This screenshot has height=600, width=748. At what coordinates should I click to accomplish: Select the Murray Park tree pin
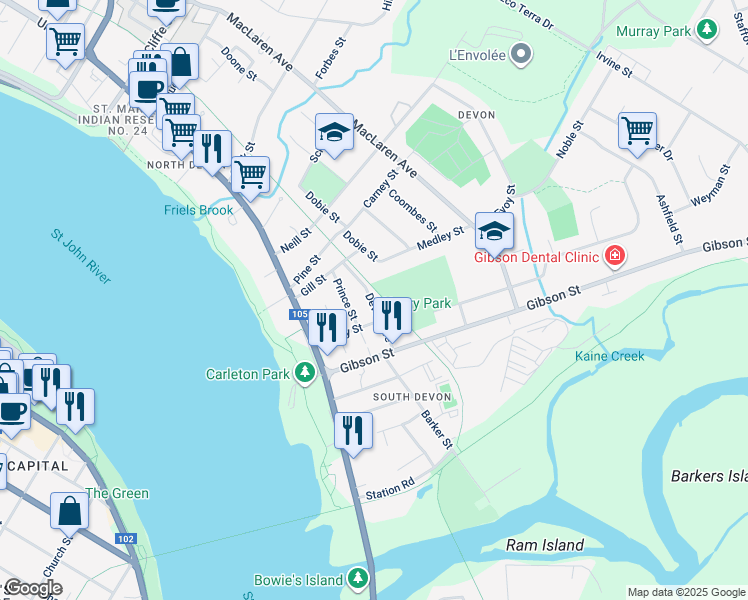tap(707, 31)
